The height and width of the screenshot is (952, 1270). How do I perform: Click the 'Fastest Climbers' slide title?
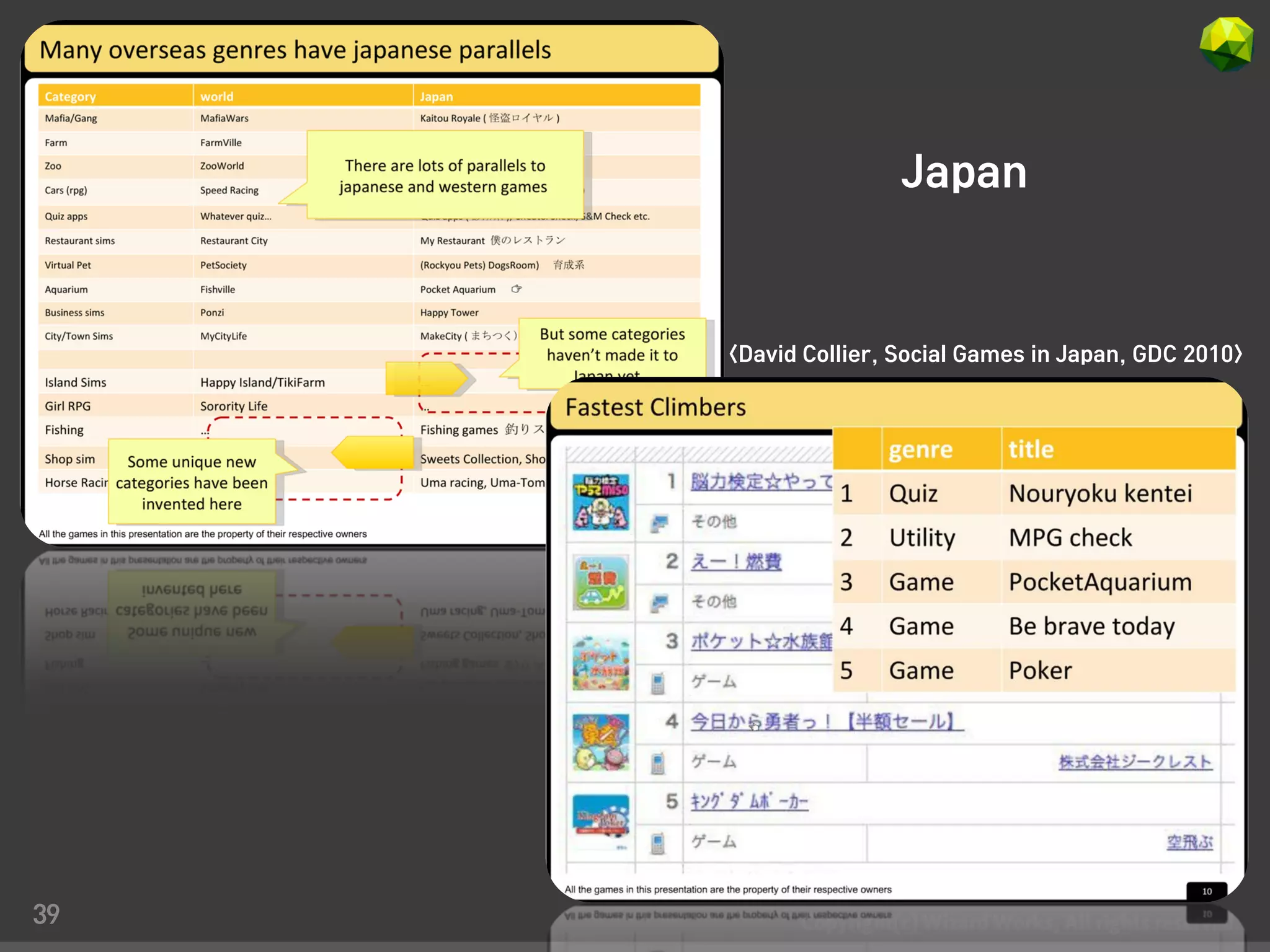coord(655,407)
